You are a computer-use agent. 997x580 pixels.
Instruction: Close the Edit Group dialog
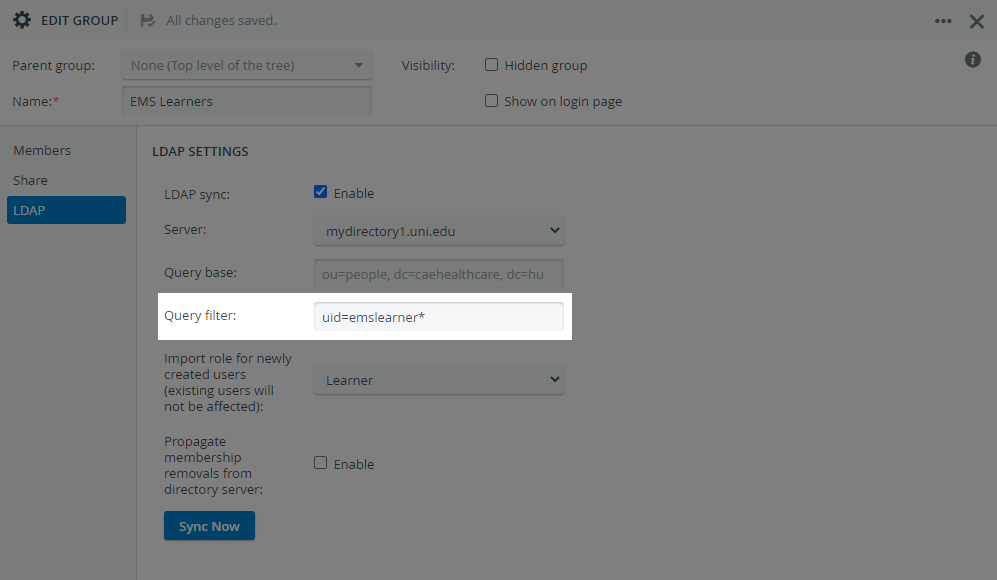tap(977, 22)
